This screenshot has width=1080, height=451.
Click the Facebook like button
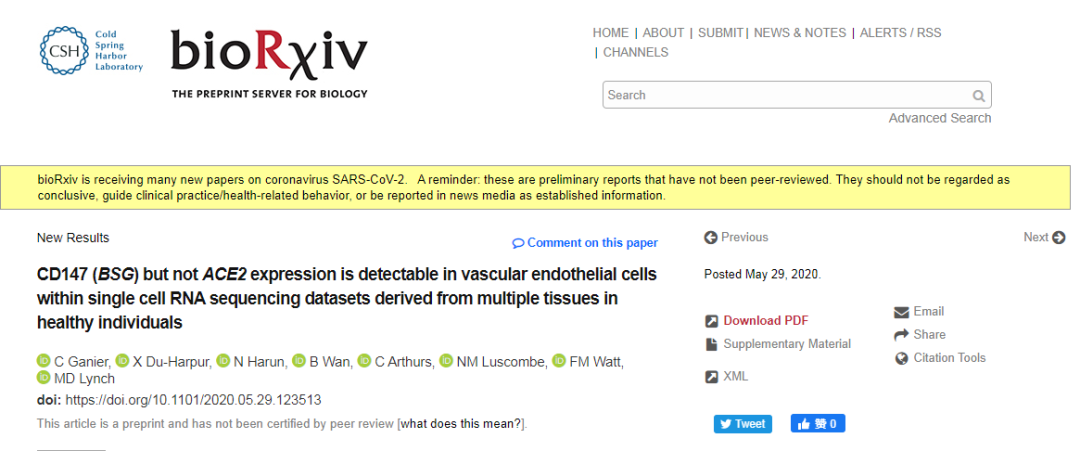(818, 424)
